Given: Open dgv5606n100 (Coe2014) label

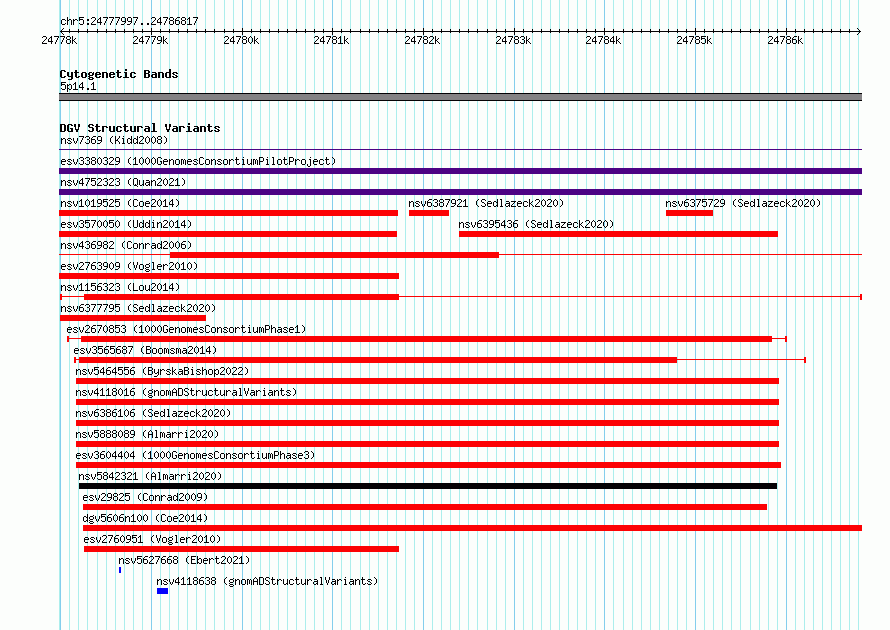Looking at the screenshot, I should tap(145, 518).
